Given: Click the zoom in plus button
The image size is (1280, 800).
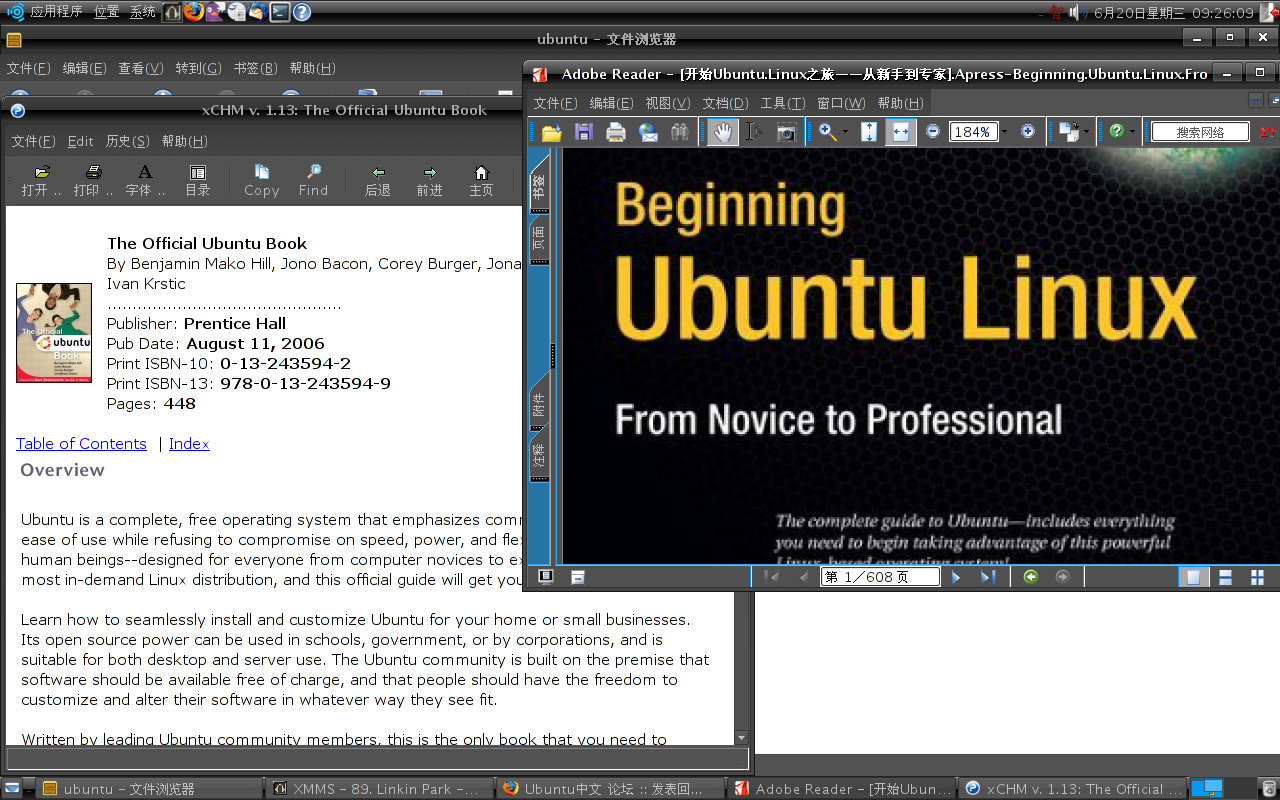Looking at the screenshot, I should tap(1027, 131).
